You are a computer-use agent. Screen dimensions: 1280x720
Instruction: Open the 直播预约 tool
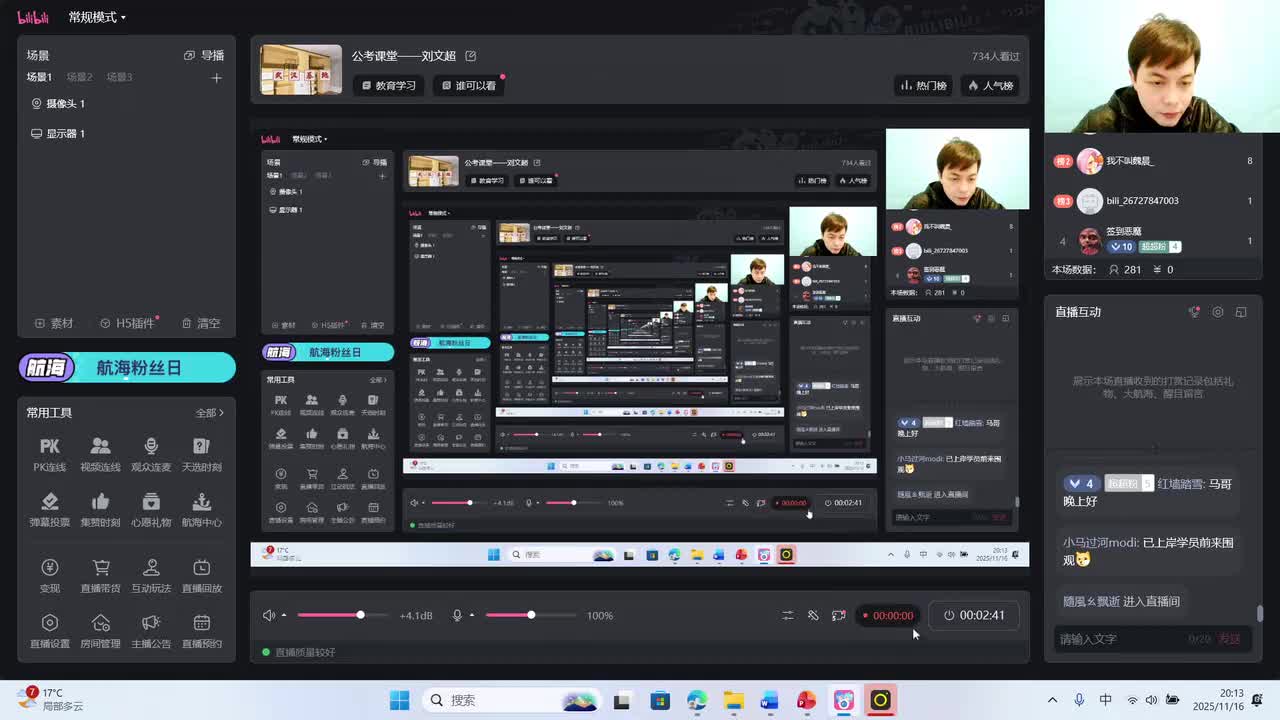point(201,631)
